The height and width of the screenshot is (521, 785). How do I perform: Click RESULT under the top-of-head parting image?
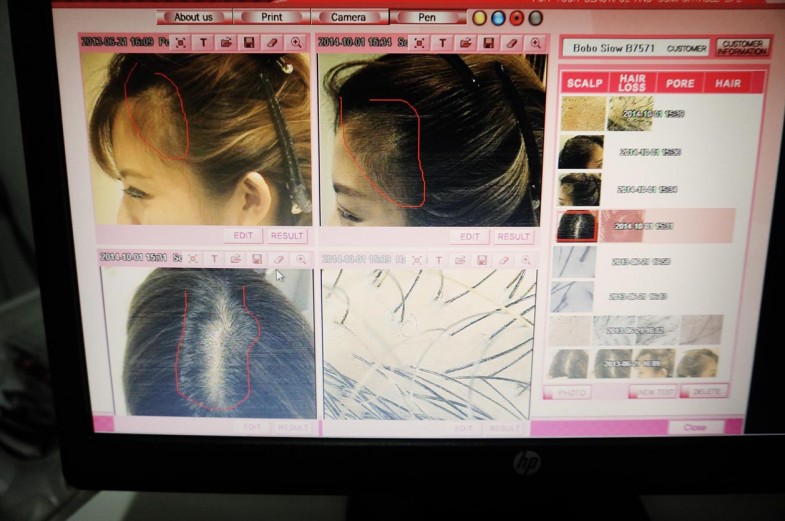click(x=293, y=427)
